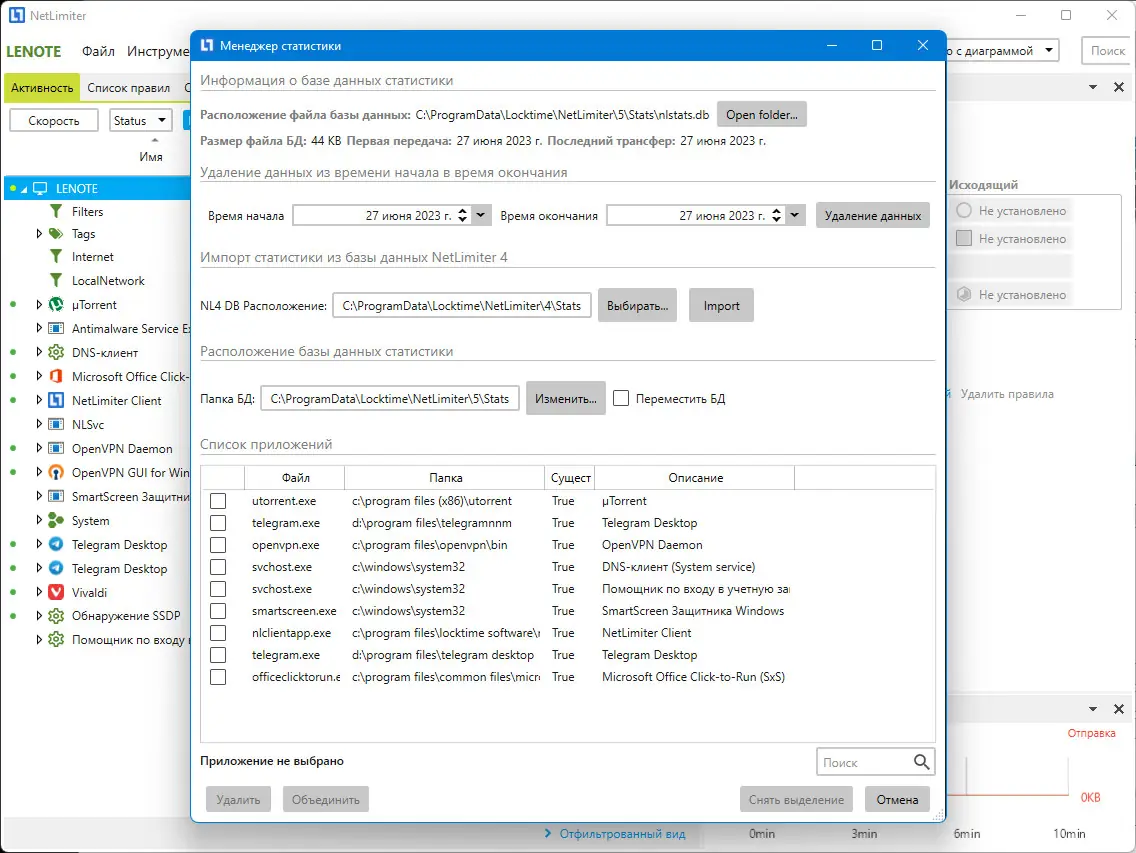Click the System process icon
Viewport: 1136px width, 853px height.
coord(56,520)
